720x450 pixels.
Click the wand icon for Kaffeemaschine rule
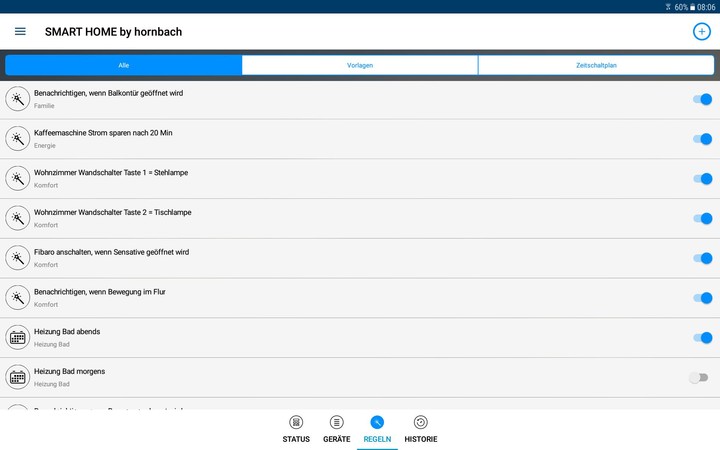[x=17, y=139]
